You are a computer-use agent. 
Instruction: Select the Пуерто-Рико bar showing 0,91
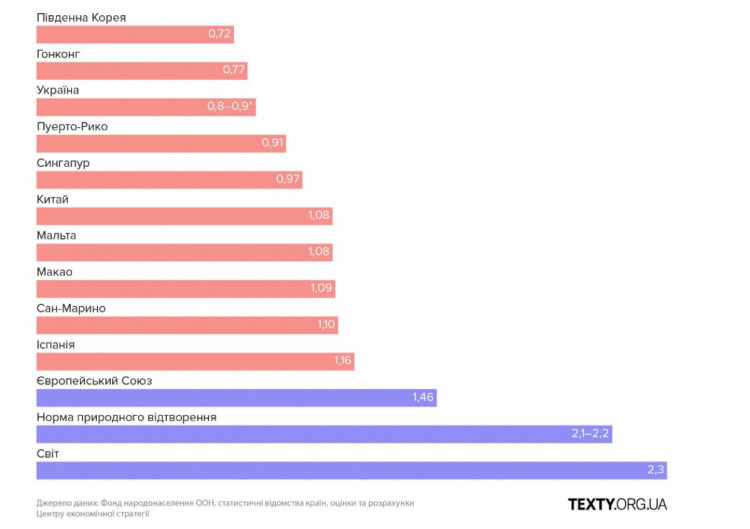[161, 143]
